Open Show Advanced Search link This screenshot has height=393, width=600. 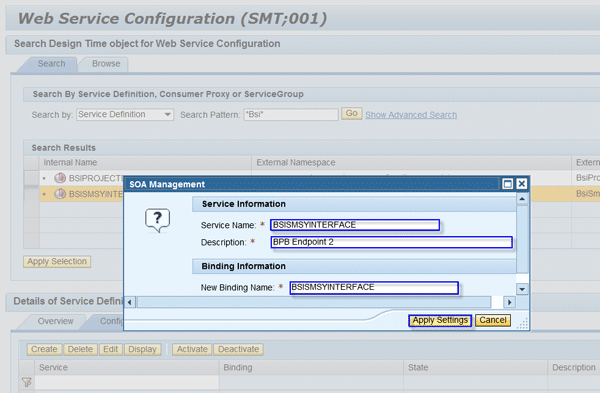pos(411,115)
